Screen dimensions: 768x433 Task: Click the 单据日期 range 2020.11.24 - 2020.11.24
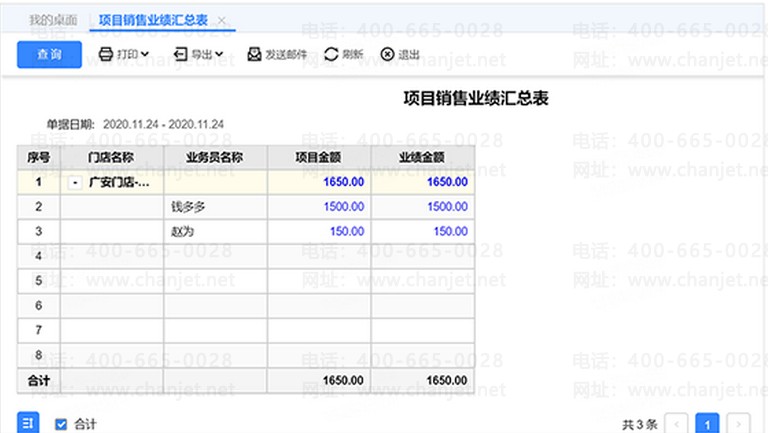164,124
